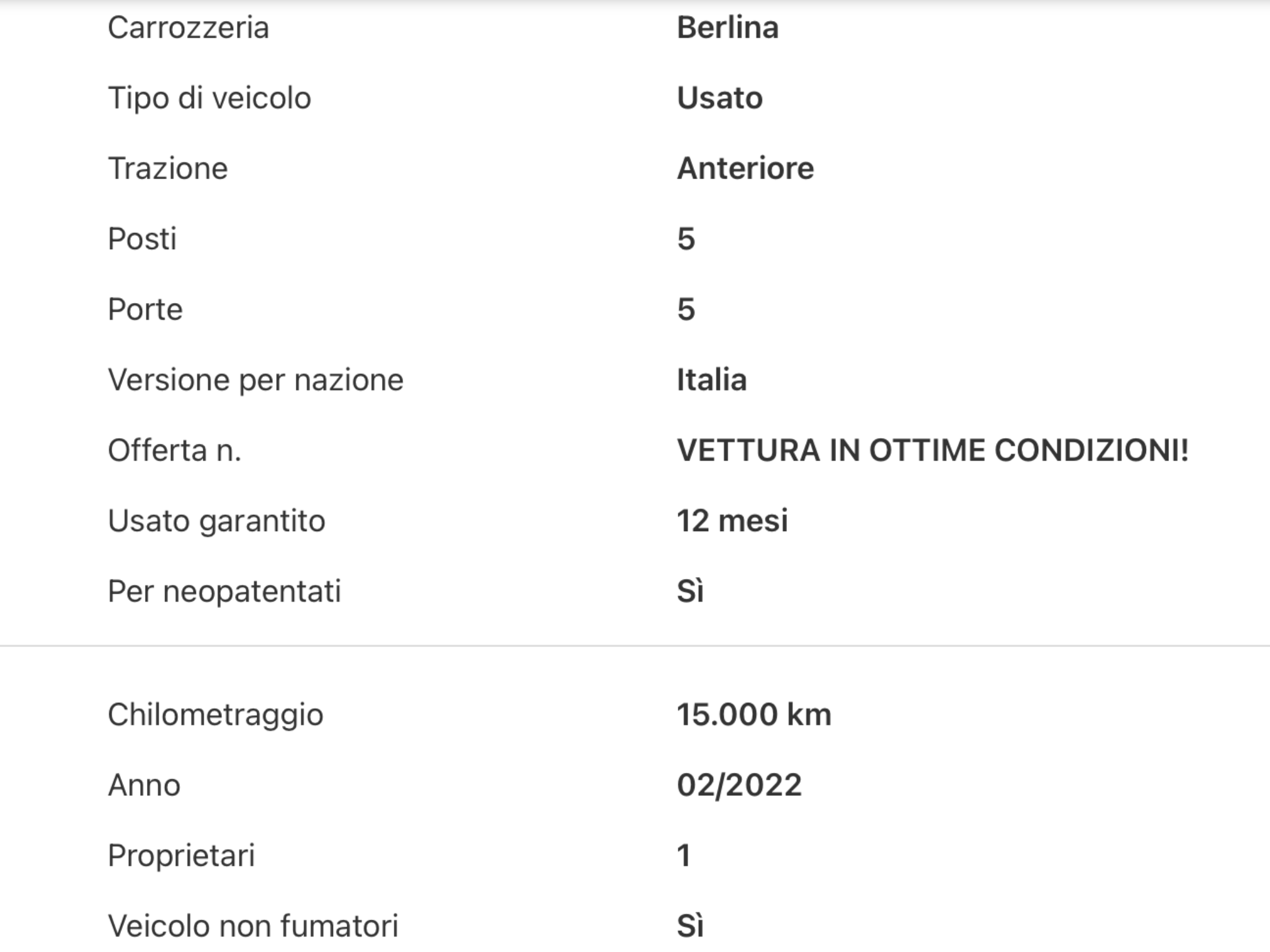
Task: Click the Veicolo non fumatori label
Action: [x=253, y=926]
